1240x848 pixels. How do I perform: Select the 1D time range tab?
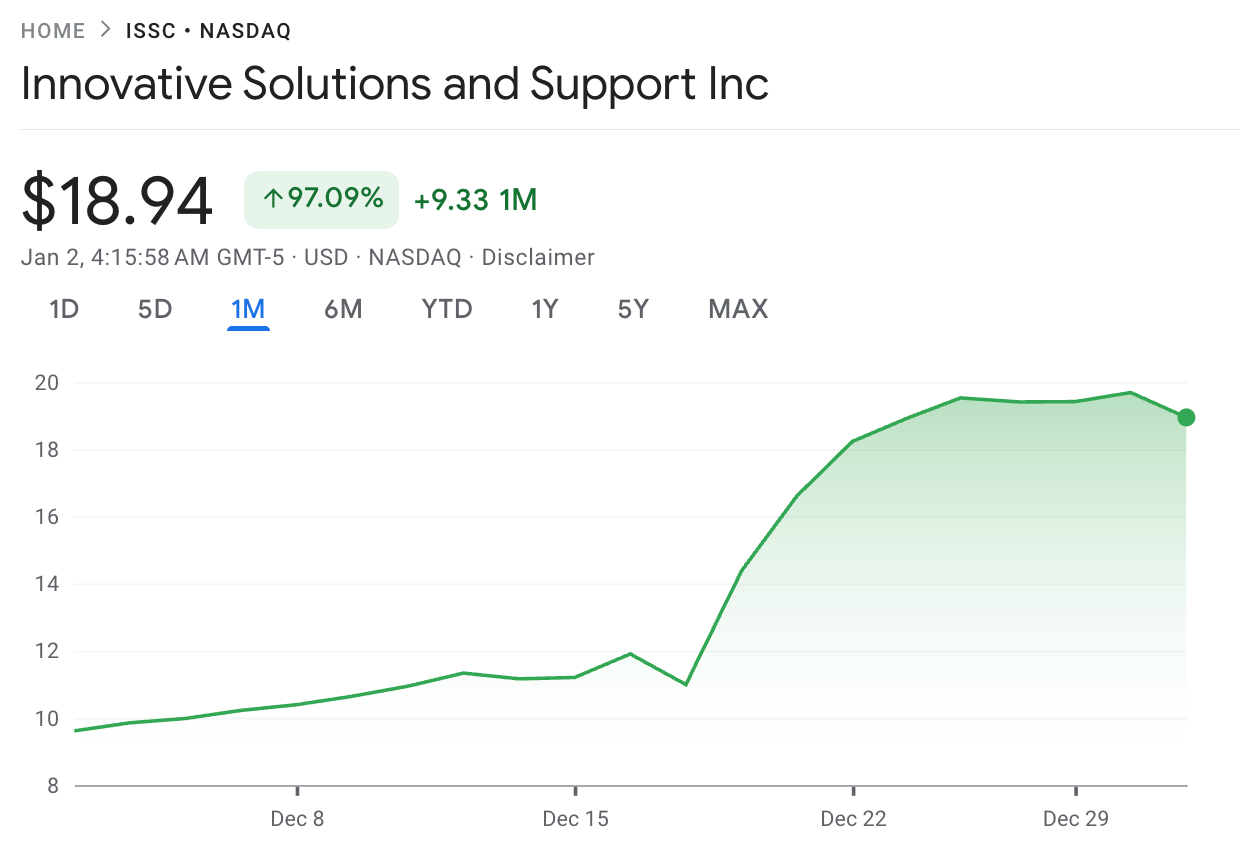point(64,310)
